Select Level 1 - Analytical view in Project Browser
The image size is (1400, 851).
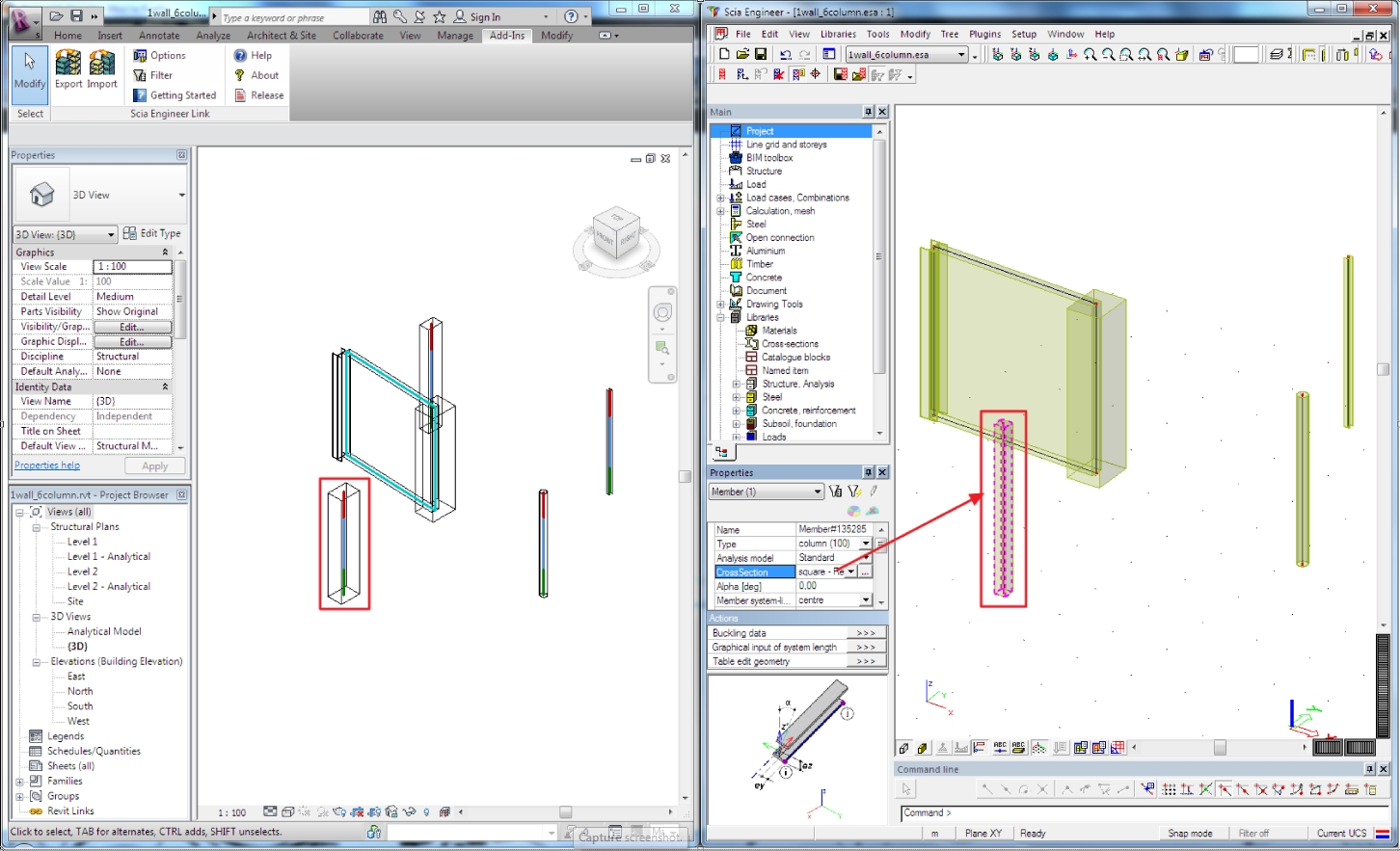109,557
